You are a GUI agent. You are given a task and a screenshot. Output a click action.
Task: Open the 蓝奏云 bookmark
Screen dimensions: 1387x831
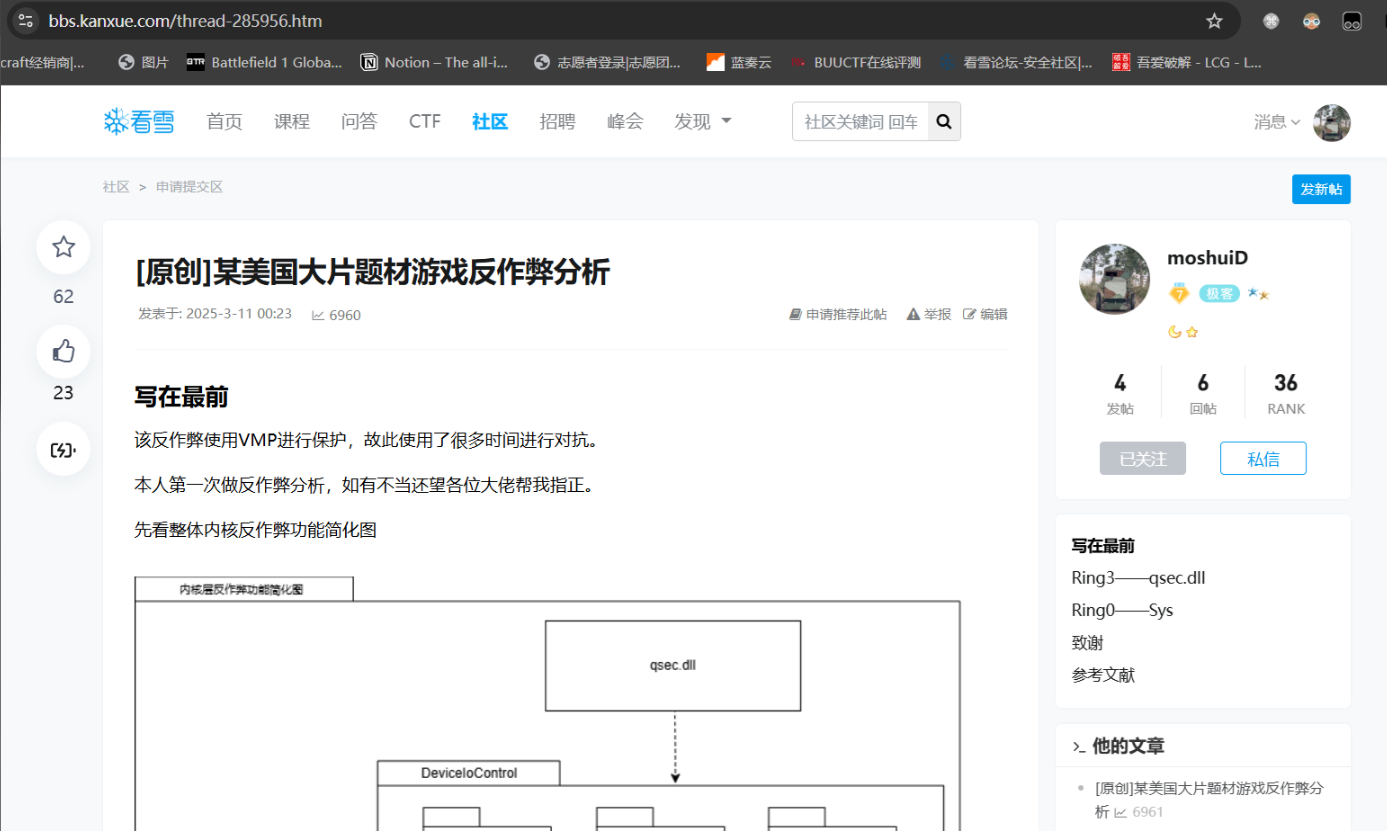click(739, 62)
